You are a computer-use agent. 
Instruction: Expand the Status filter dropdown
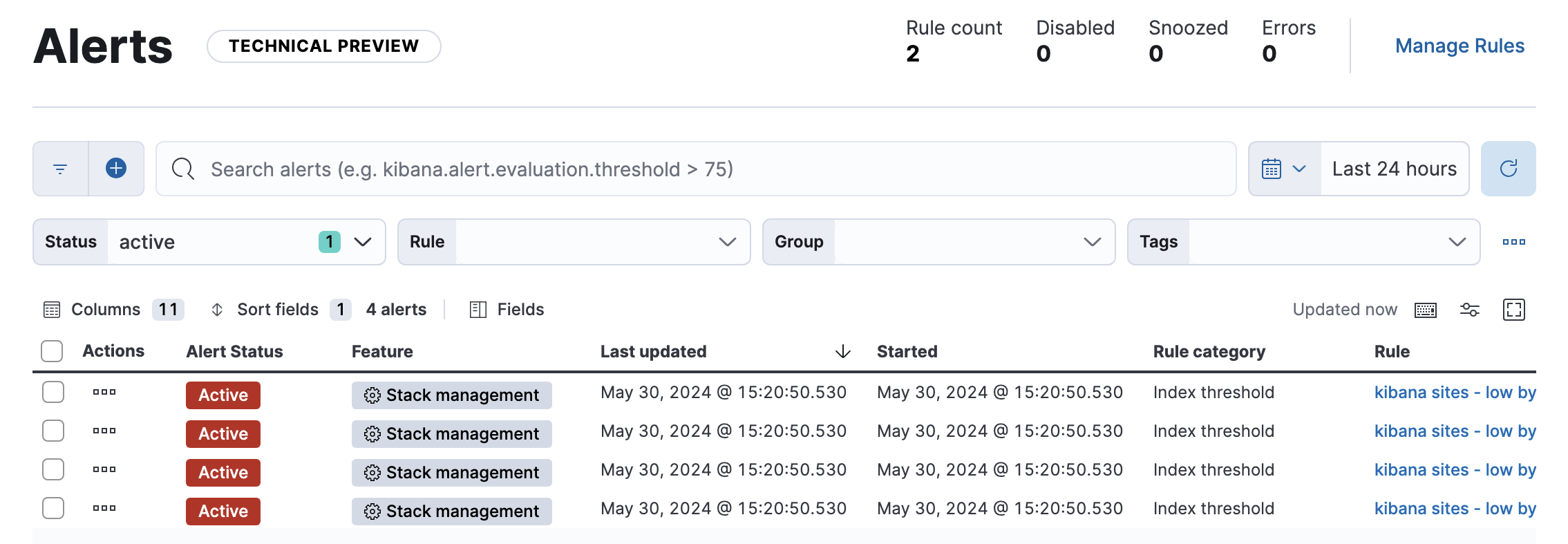tap(362, 242)
